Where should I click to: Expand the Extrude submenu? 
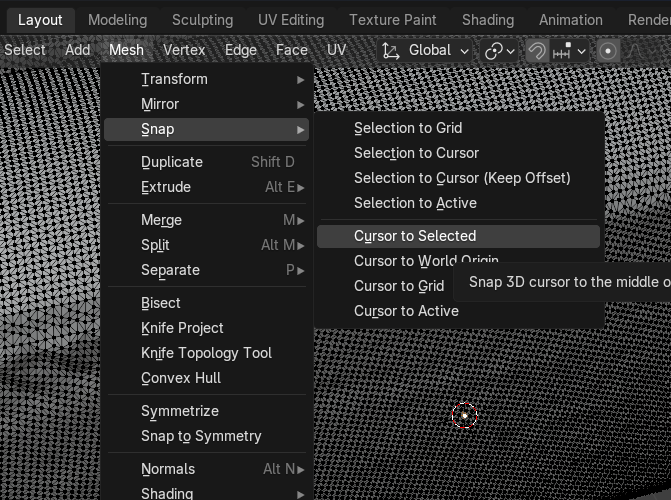tap(206, 187)
